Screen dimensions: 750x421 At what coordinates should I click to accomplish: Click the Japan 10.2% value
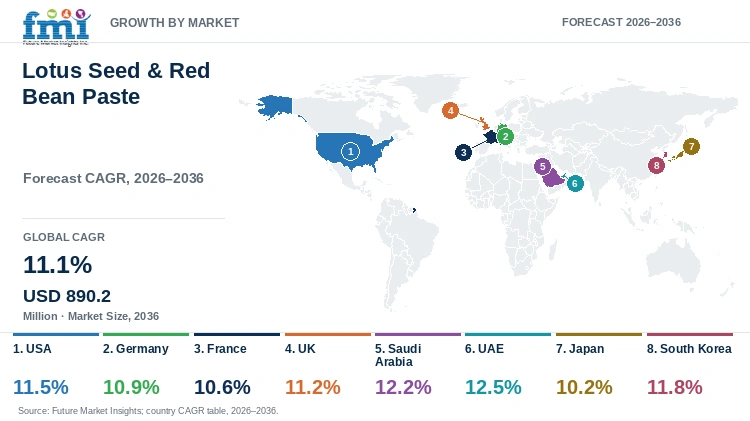click(584, 387)
